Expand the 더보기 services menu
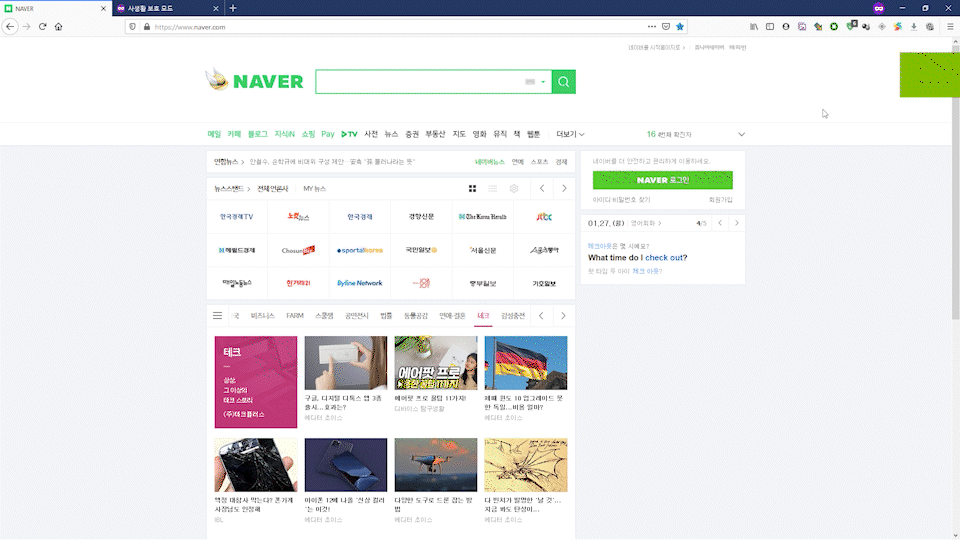The height and width of the screenshot is (540, 960). coord(570,134)
